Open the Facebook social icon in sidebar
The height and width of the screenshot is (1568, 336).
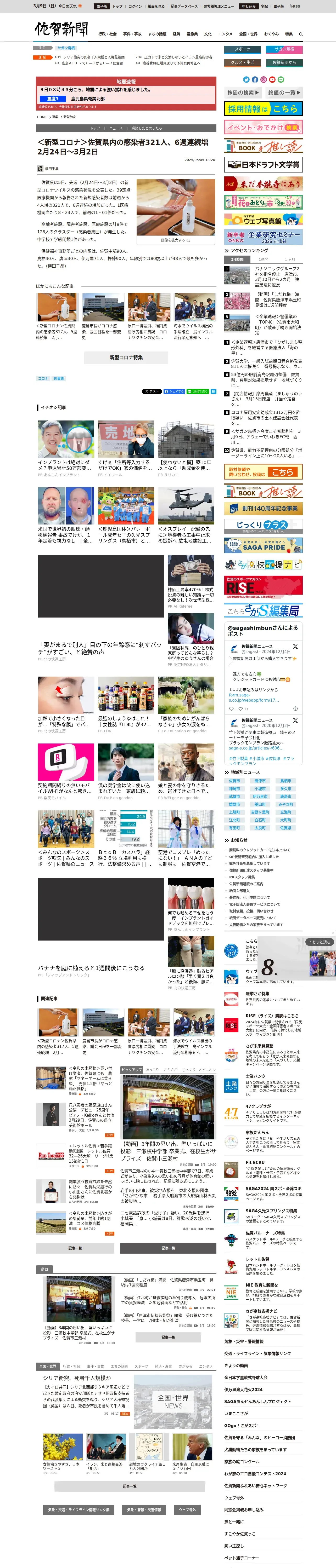[x=255, y=80]
